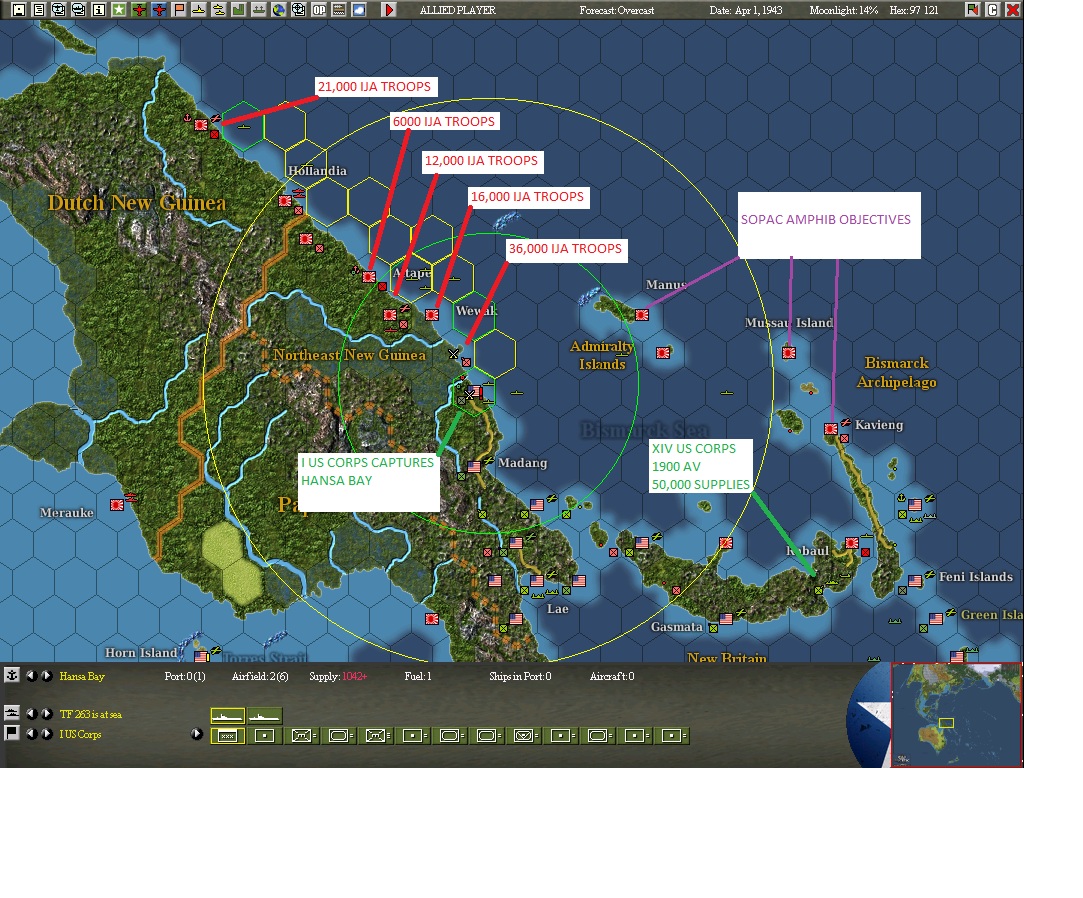Click the Japanese flag base at Rabaul
This screenshot has height=898, width=1083.
[x=852, y=543]
